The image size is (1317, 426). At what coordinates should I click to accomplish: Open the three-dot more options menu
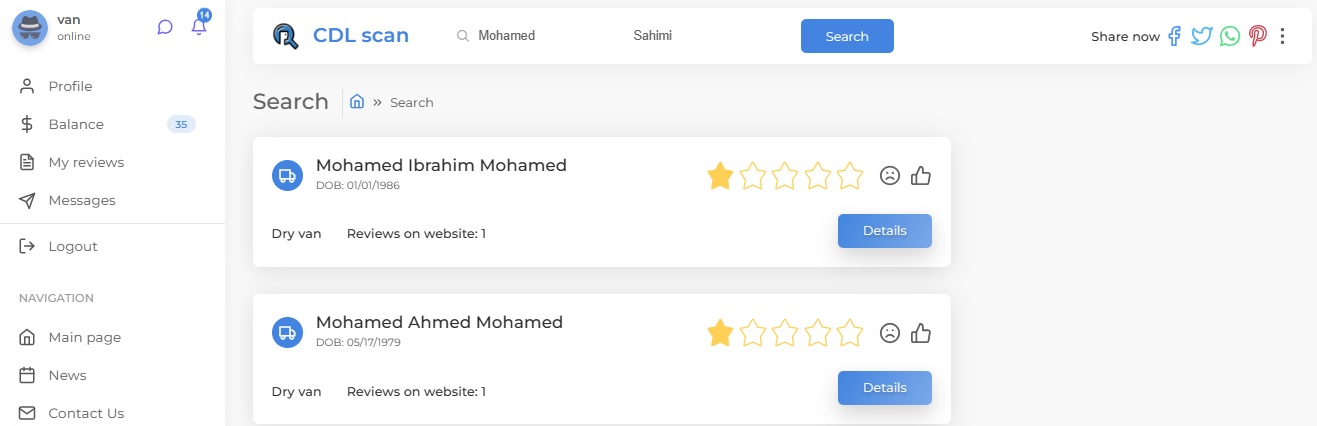pos(1283,36)
